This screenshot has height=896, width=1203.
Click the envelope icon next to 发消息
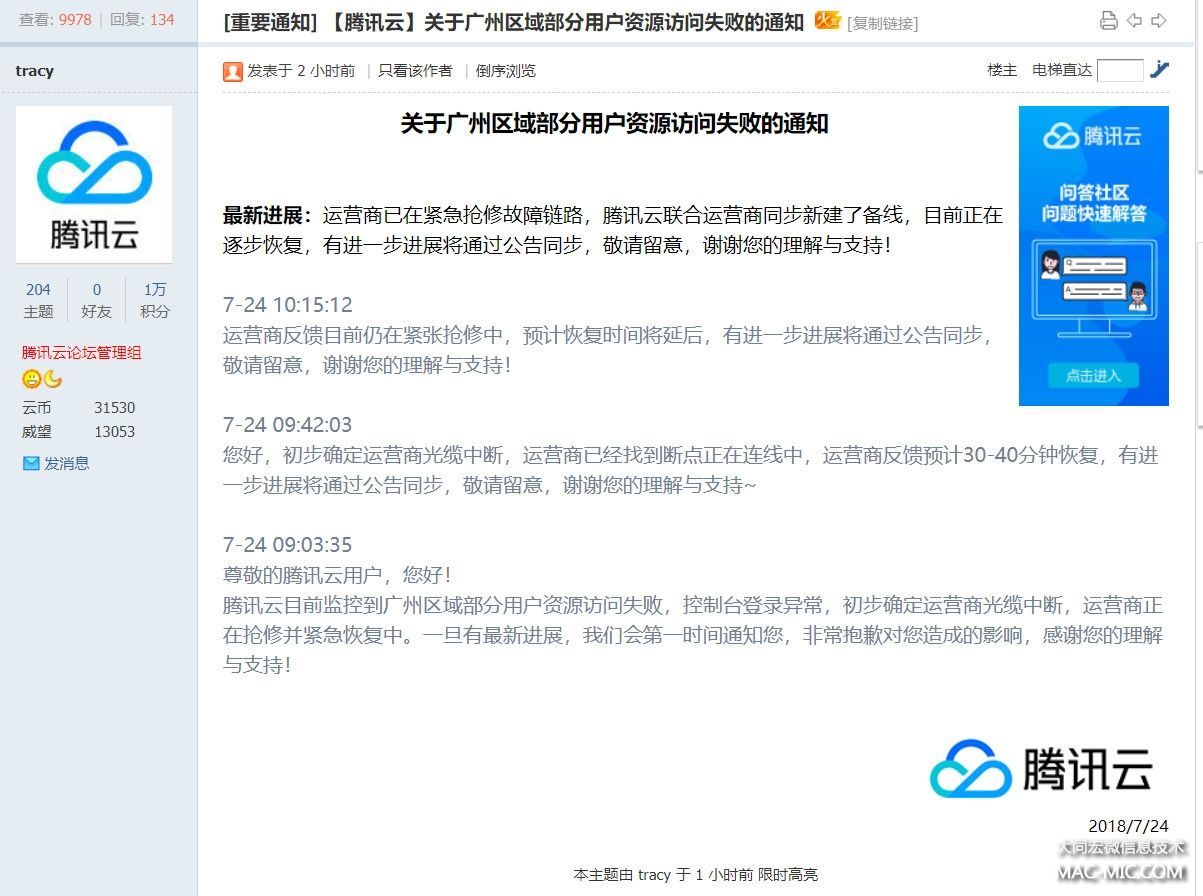pyautogui.click(x=31, y=463)
